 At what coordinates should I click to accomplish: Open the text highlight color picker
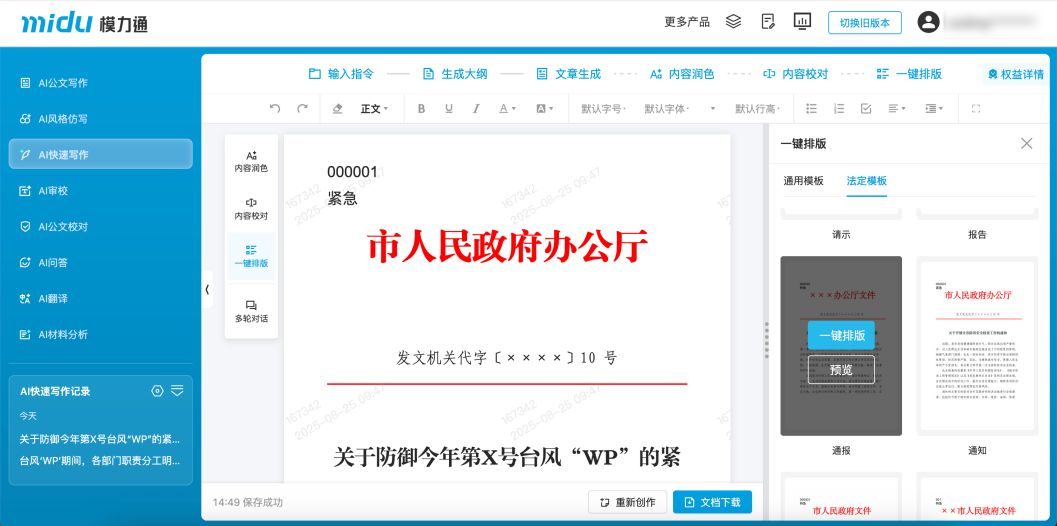[x=545, y=109]
